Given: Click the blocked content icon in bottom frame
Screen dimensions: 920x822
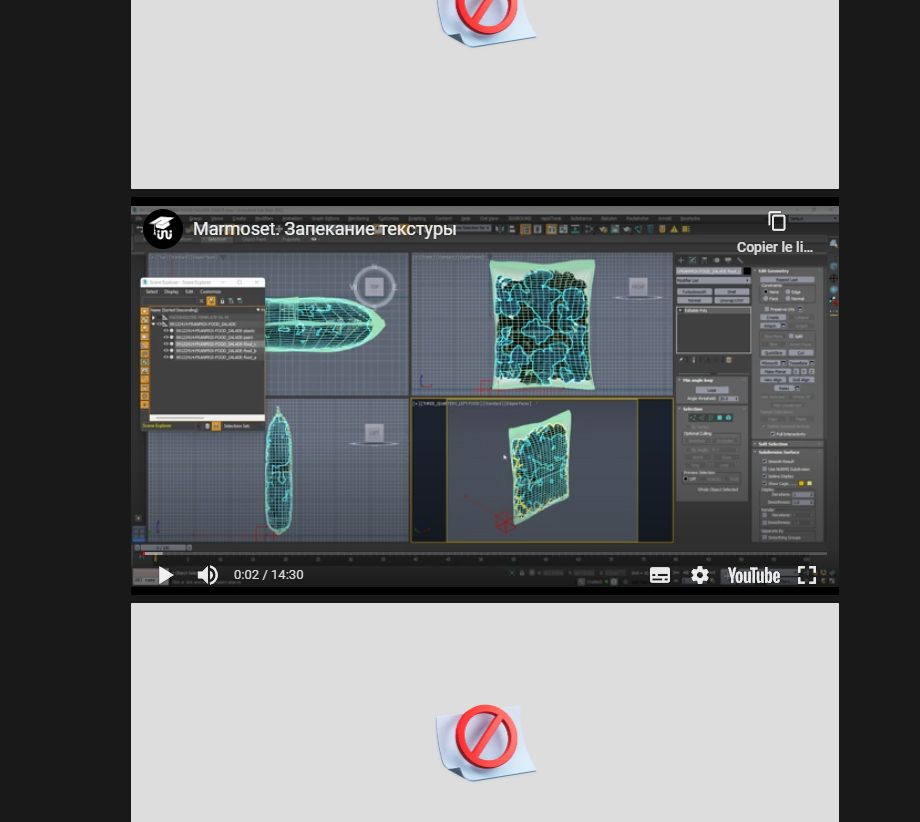Looking at the screenshot, I should pyautogui.click(x=485, y=742).
